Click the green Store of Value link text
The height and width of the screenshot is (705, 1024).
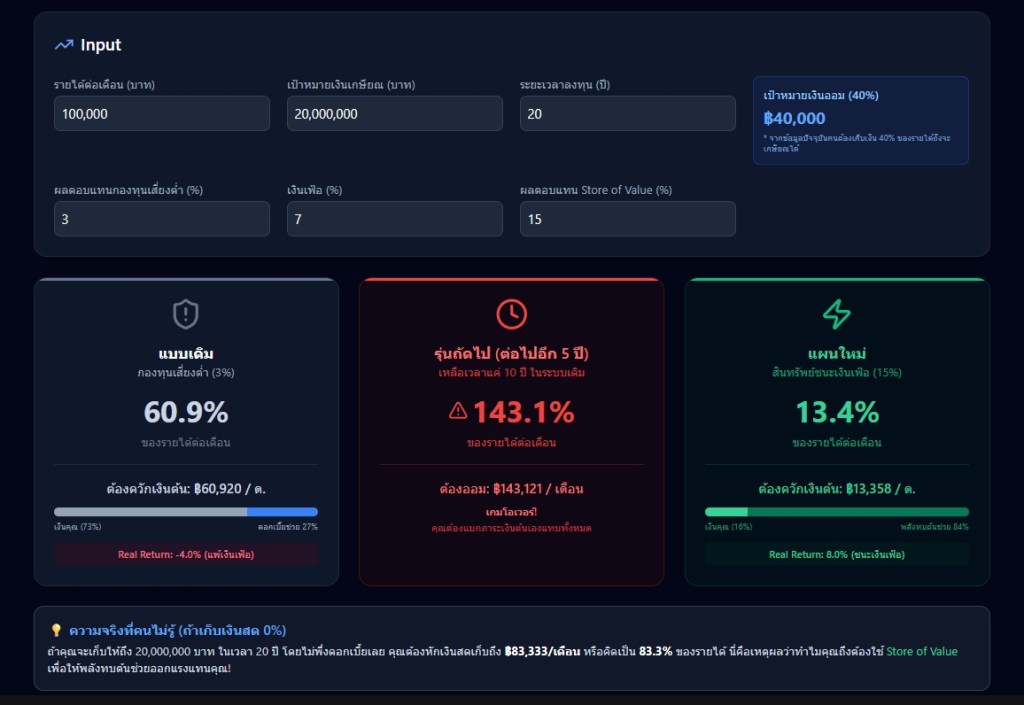click(921, 652)
